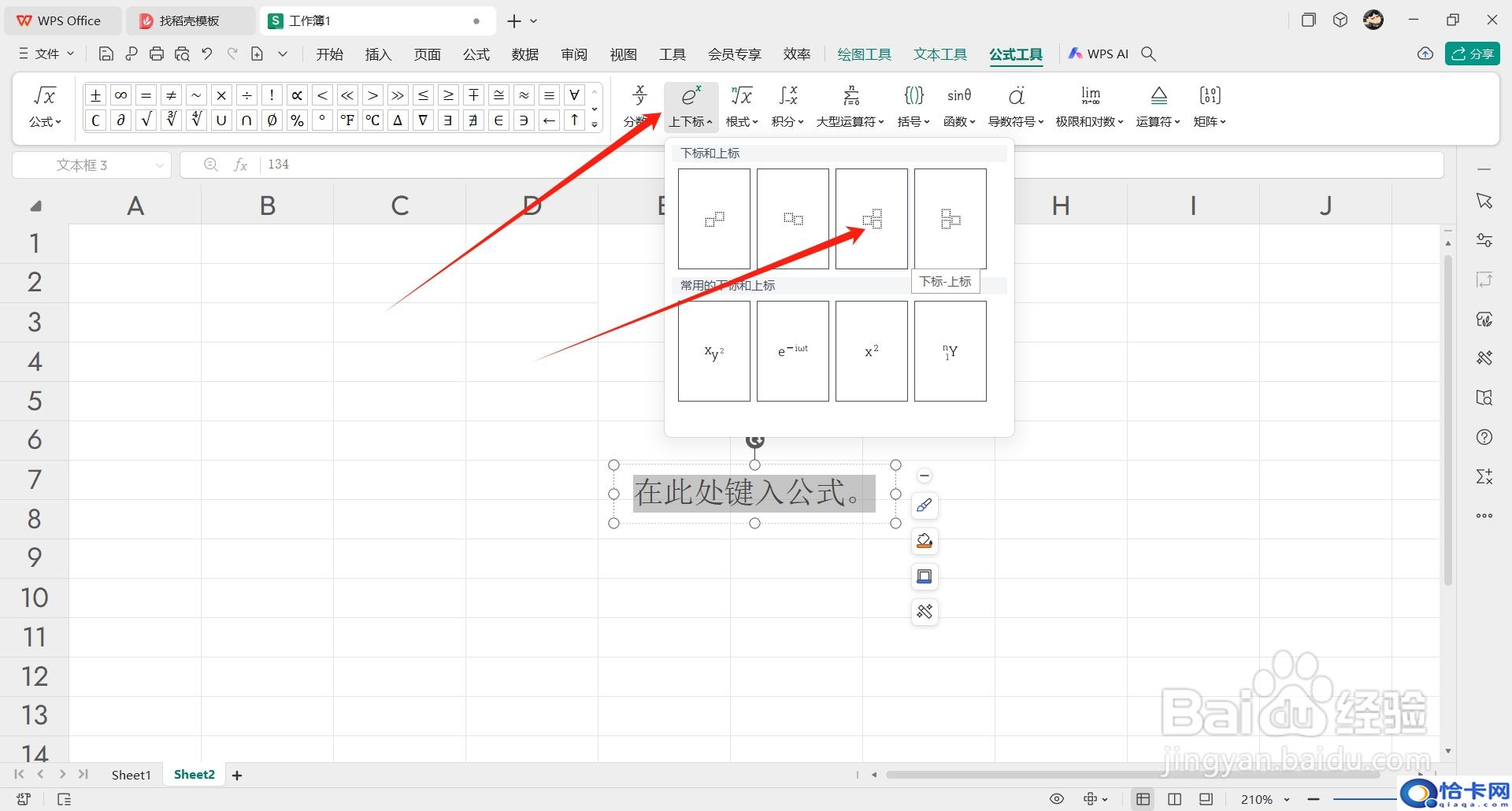Switch to the 开始 ribbon tab

point(329,54)
